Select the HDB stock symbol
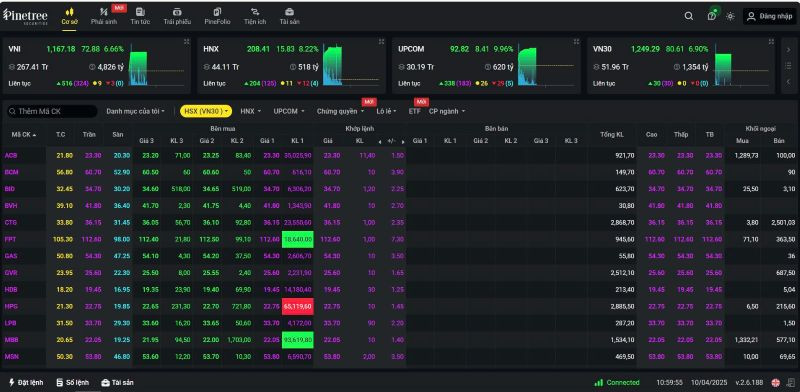Image resolution: width=800 pixels, height=392 pixels. (x=11, y=289)
